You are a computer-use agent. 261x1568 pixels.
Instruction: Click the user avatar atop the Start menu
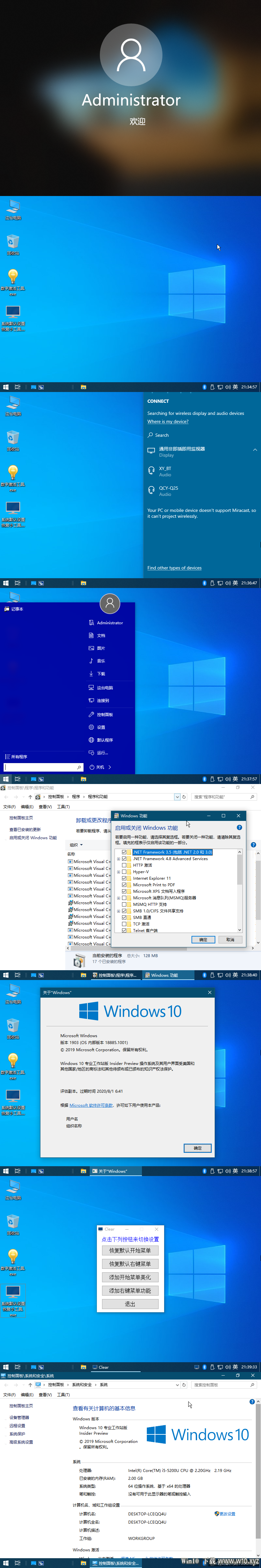pyautogui.click(x=110, y=604)
